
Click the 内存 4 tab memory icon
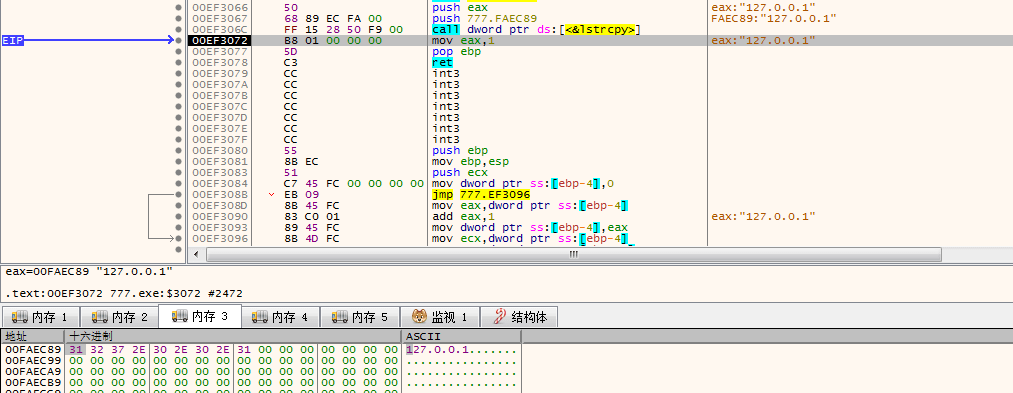[x=260, y=317]
